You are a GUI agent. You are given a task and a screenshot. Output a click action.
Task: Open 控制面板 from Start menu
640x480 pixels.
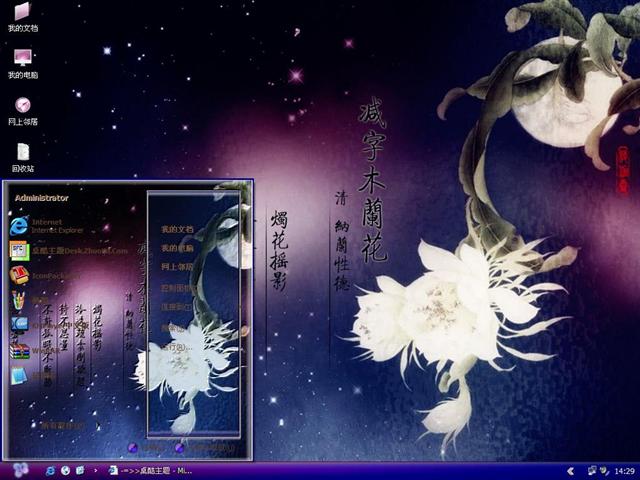[x=177, y=287]
